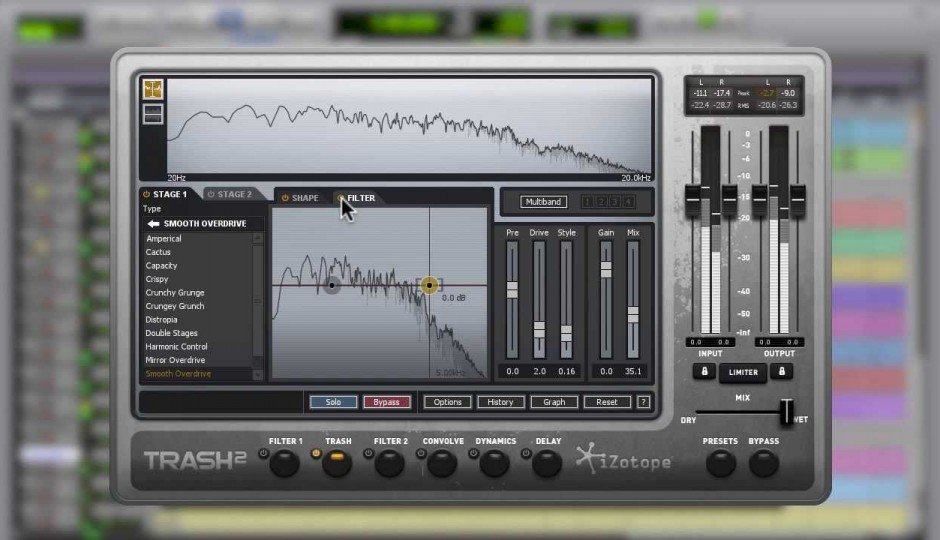This screenshot has width=940, height=540.
Task: Open the signal Graph
Action: tap(554, 402)
